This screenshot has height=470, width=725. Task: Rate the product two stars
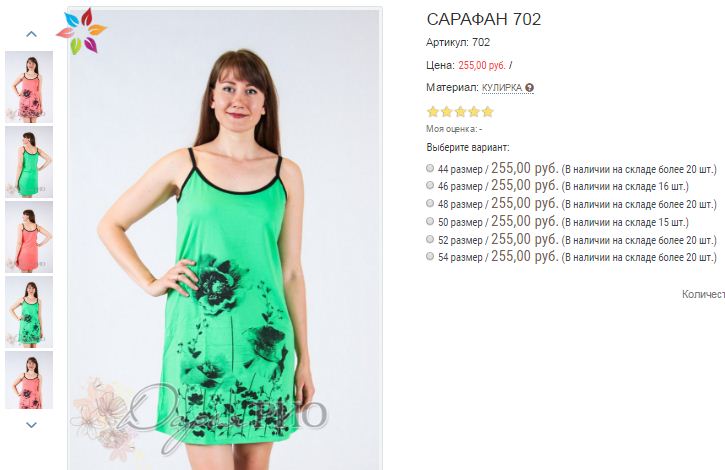point(447,112)
